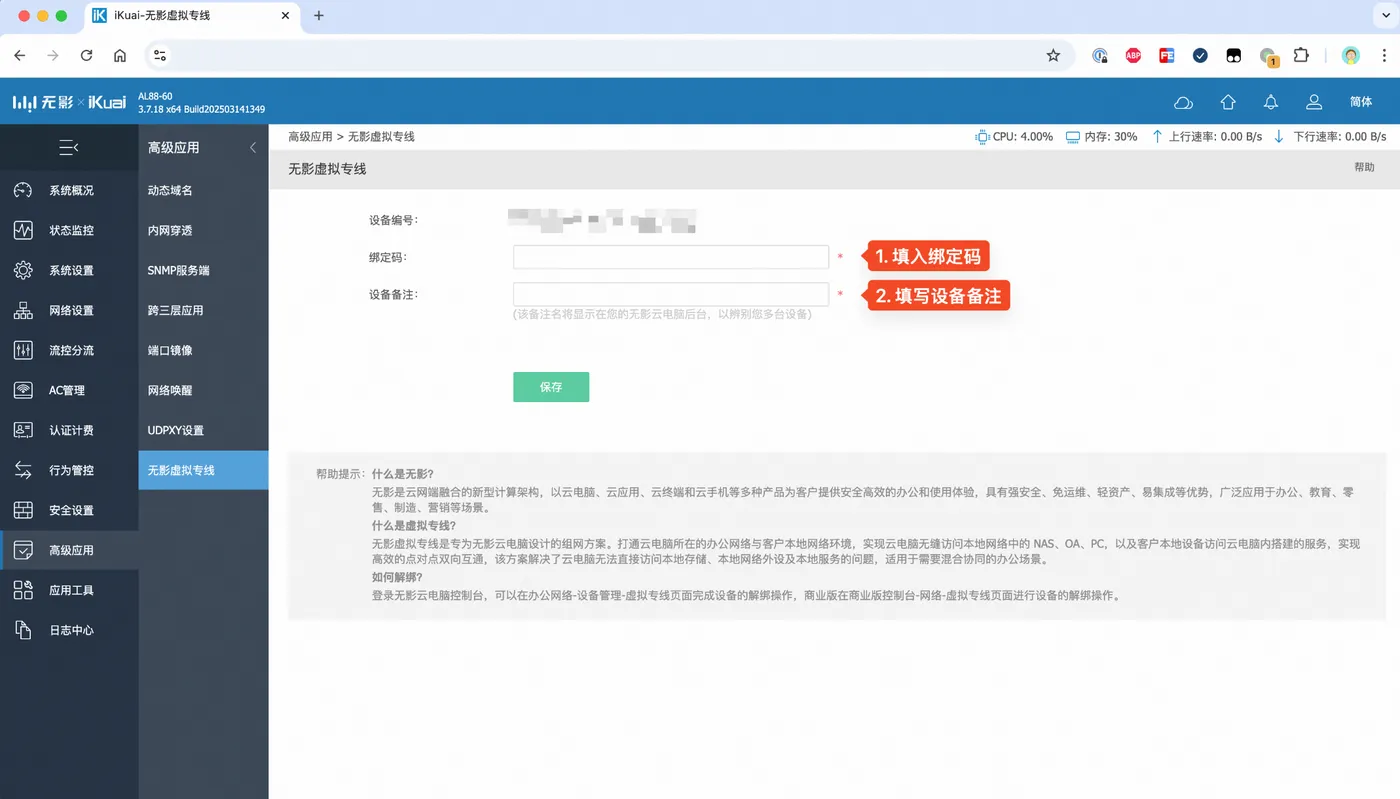Click the 应用工具 grid icon
This screenshot has height=799, width=1400.
(x=23, y=590)
